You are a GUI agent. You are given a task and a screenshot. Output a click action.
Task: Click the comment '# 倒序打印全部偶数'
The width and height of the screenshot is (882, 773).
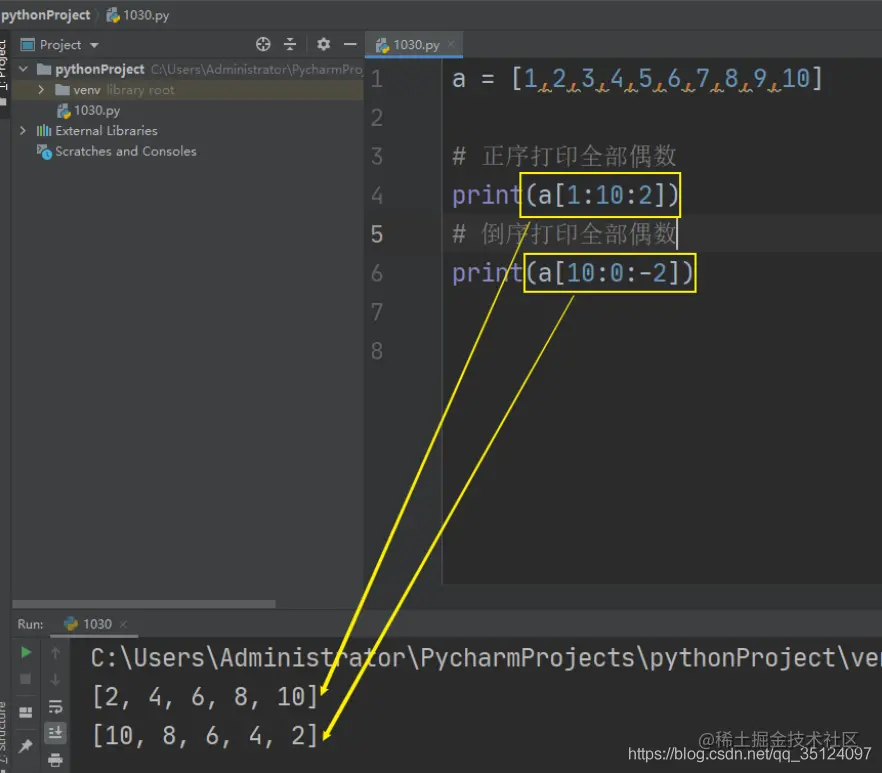[564, 234]
